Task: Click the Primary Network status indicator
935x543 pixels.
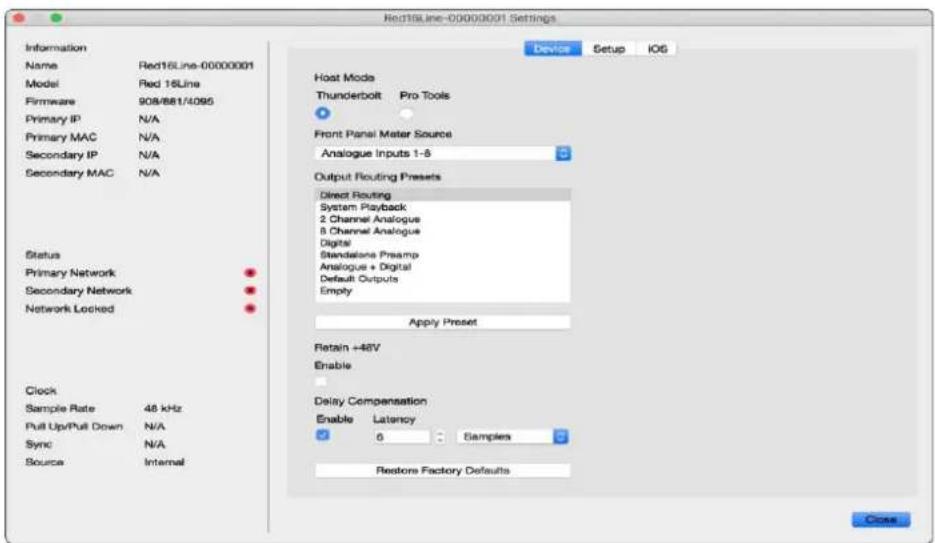Action: click(x=250, y=273)
